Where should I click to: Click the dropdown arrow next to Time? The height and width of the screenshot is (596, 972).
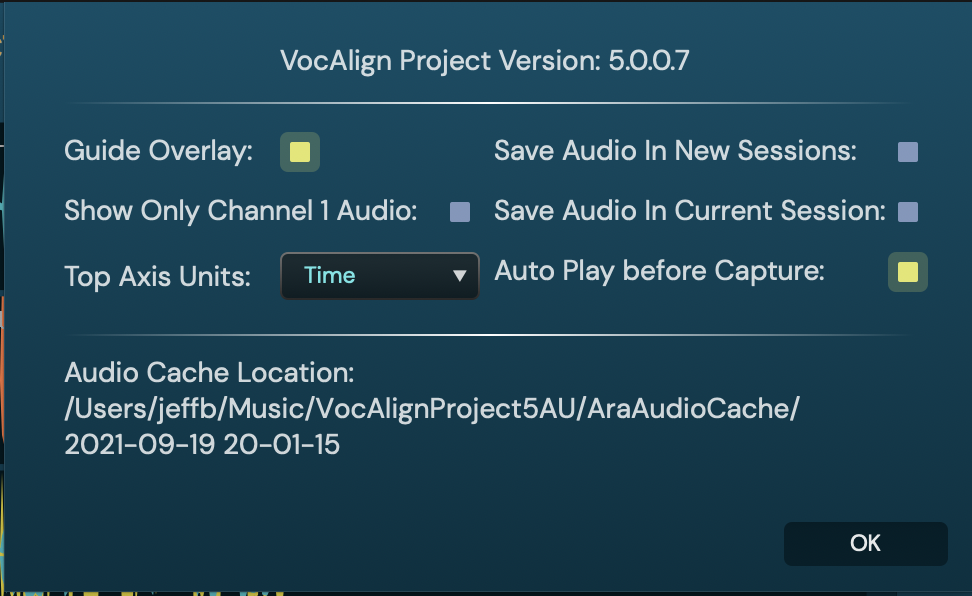460,275
